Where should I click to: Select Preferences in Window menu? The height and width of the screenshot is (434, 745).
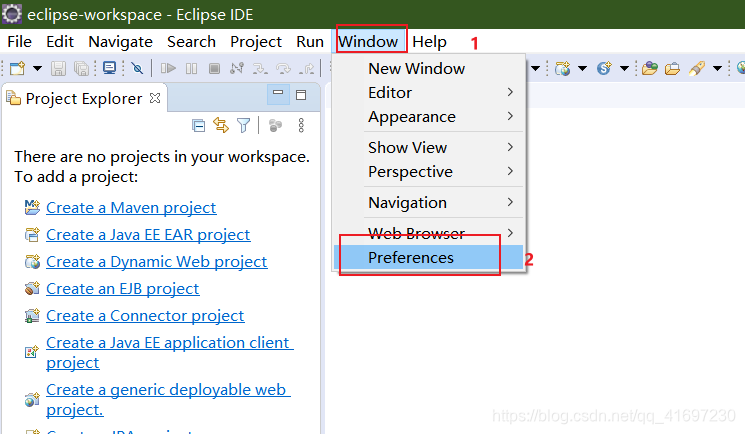429,258
